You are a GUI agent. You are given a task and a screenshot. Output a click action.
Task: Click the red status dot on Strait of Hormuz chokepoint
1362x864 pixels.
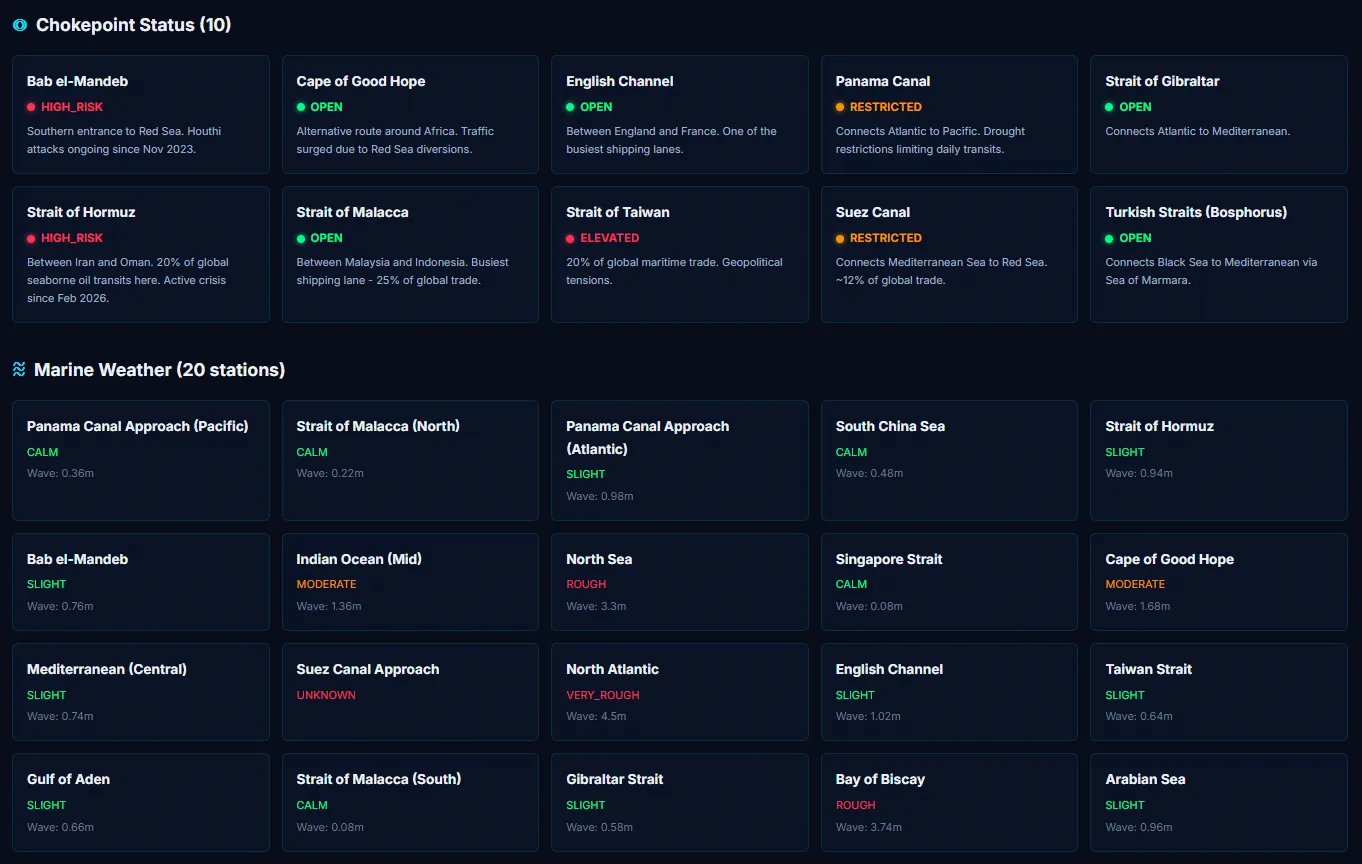point(31,239)
